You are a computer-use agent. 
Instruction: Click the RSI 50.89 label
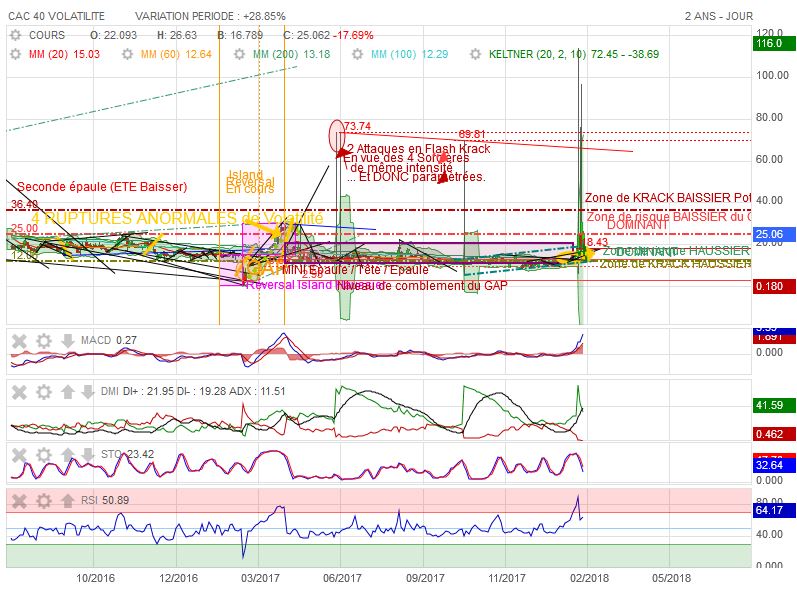tap(105, 501)
